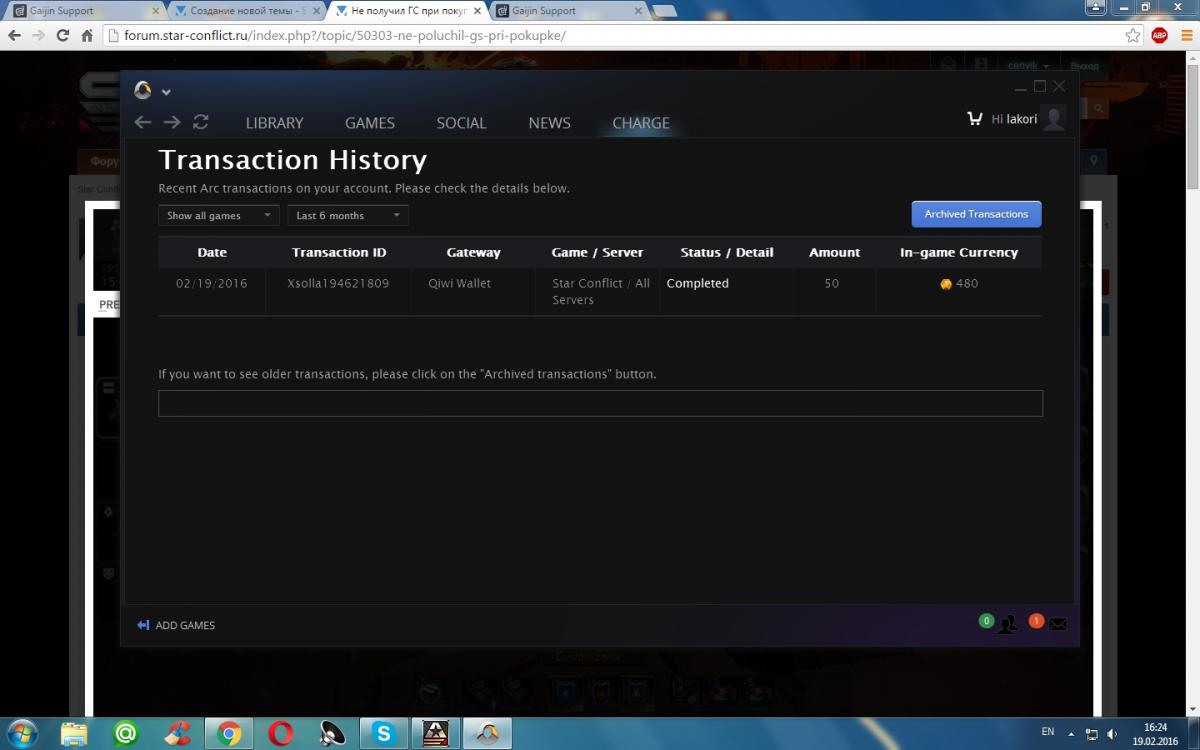
Task: Expand the 'Show all games' dropdown
Action: 219,215
